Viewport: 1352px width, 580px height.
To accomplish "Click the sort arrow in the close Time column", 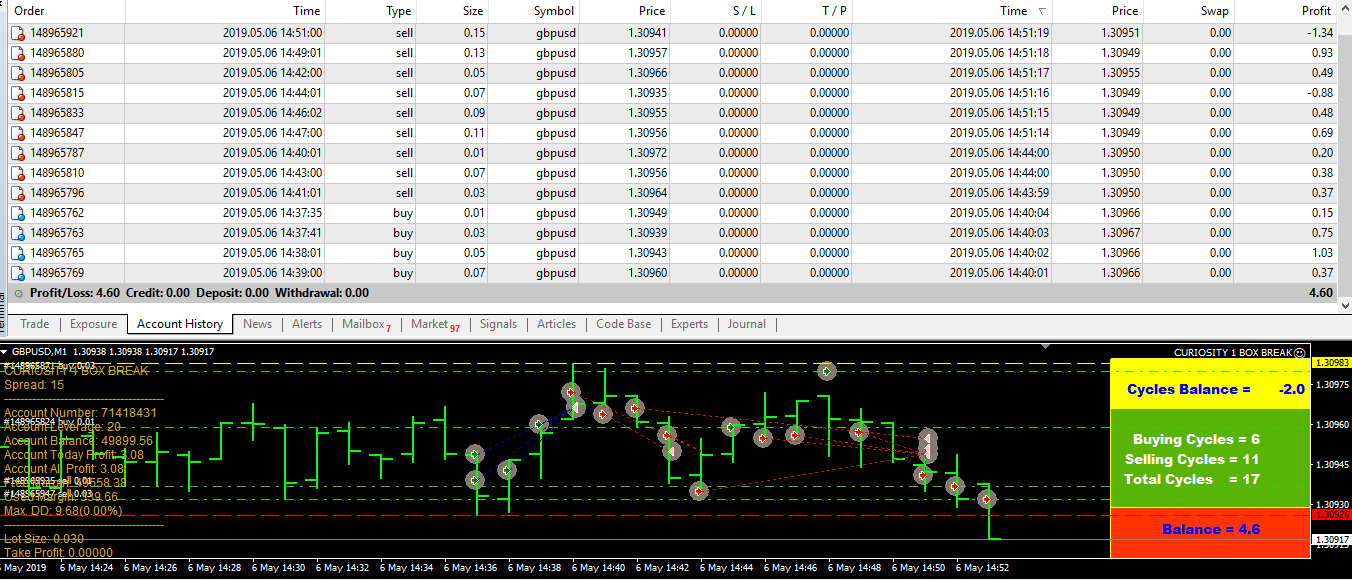I will [x=1043, y=12].
